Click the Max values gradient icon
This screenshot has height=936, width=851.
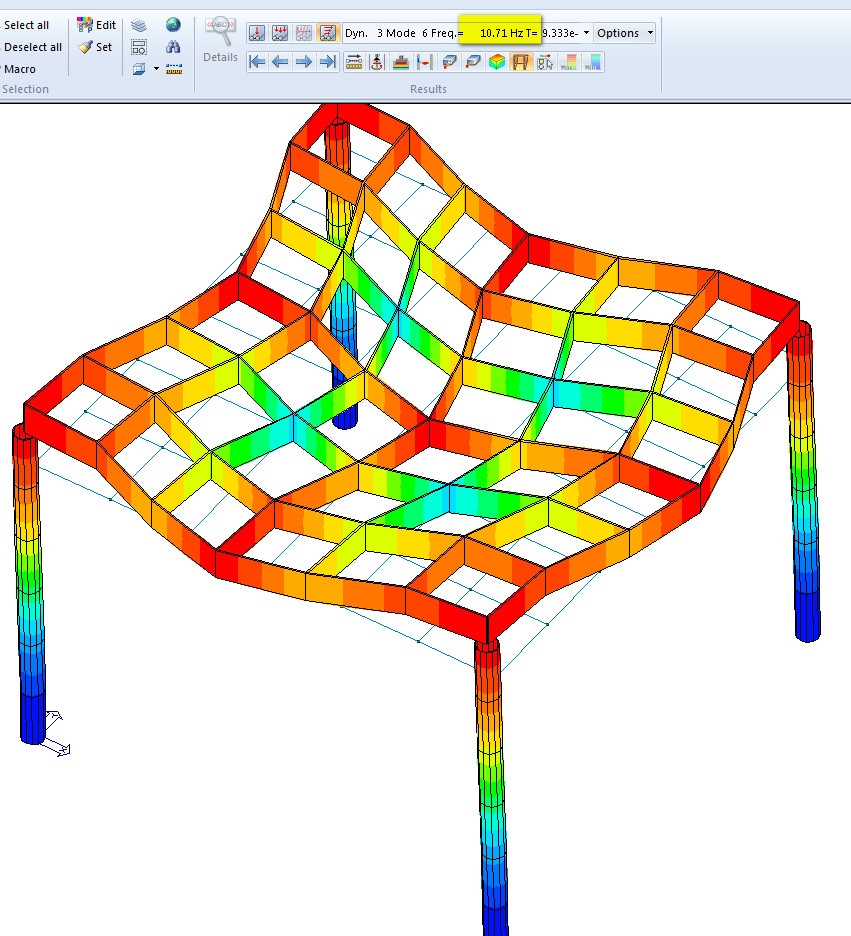569,61
